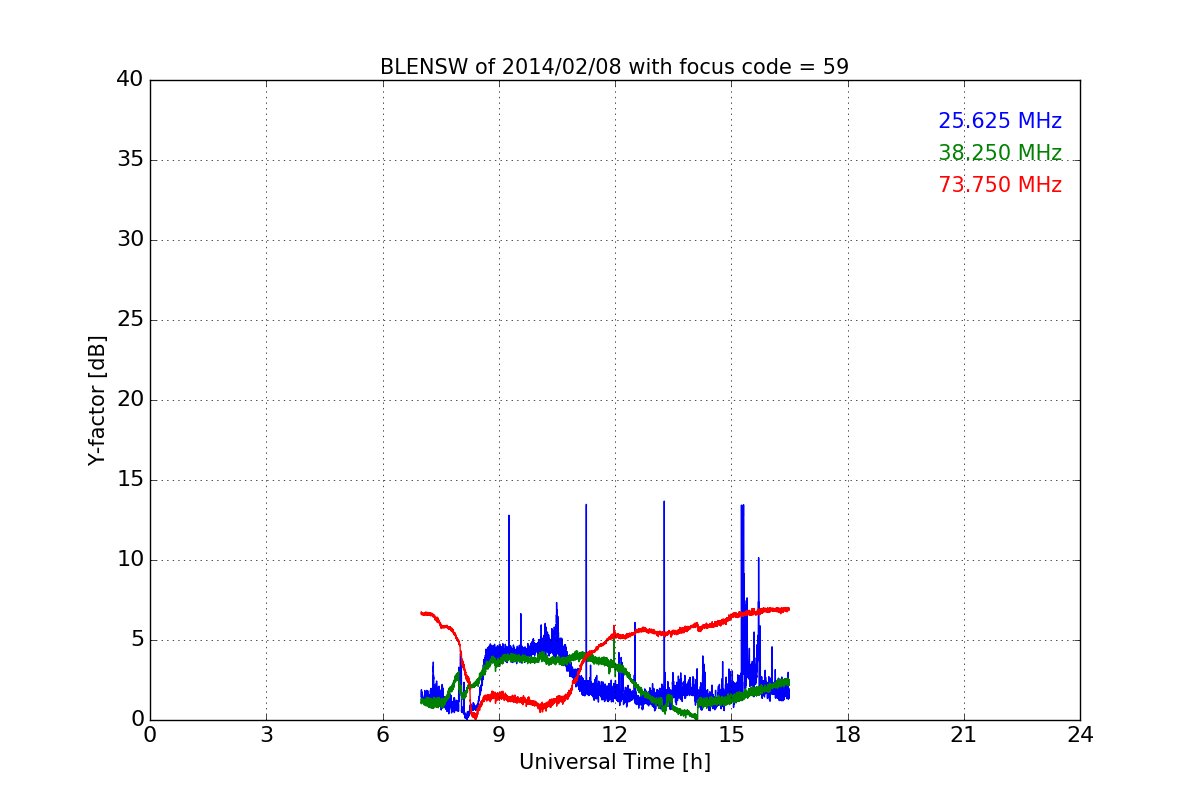This screenshot has height=800, width=1200.
Task: Click the x-axis tick label 24
Action: tap(1080, 734)
